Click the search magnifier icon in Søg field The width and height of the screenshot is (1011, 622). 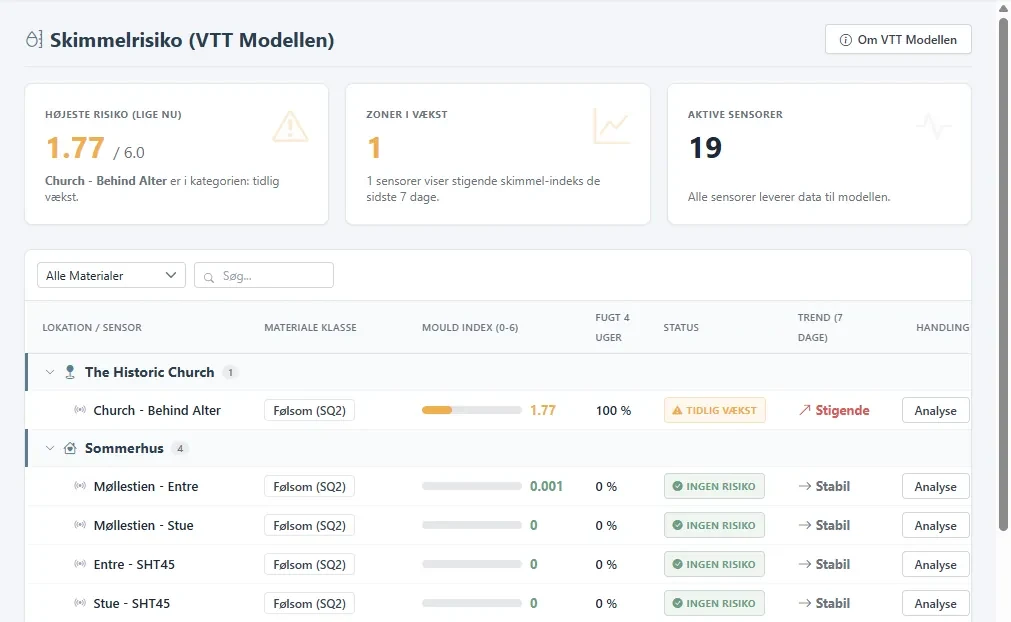coord(209,277)
